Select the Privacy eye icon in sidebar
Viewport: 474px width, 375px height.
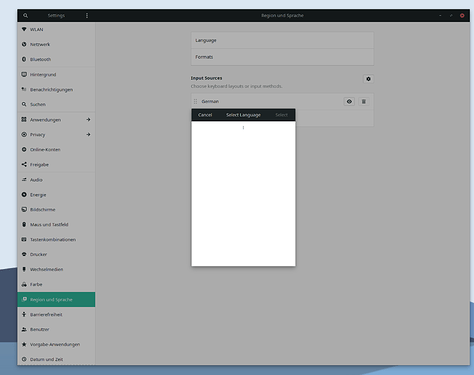pyautogui.click(x=24, y=134)
